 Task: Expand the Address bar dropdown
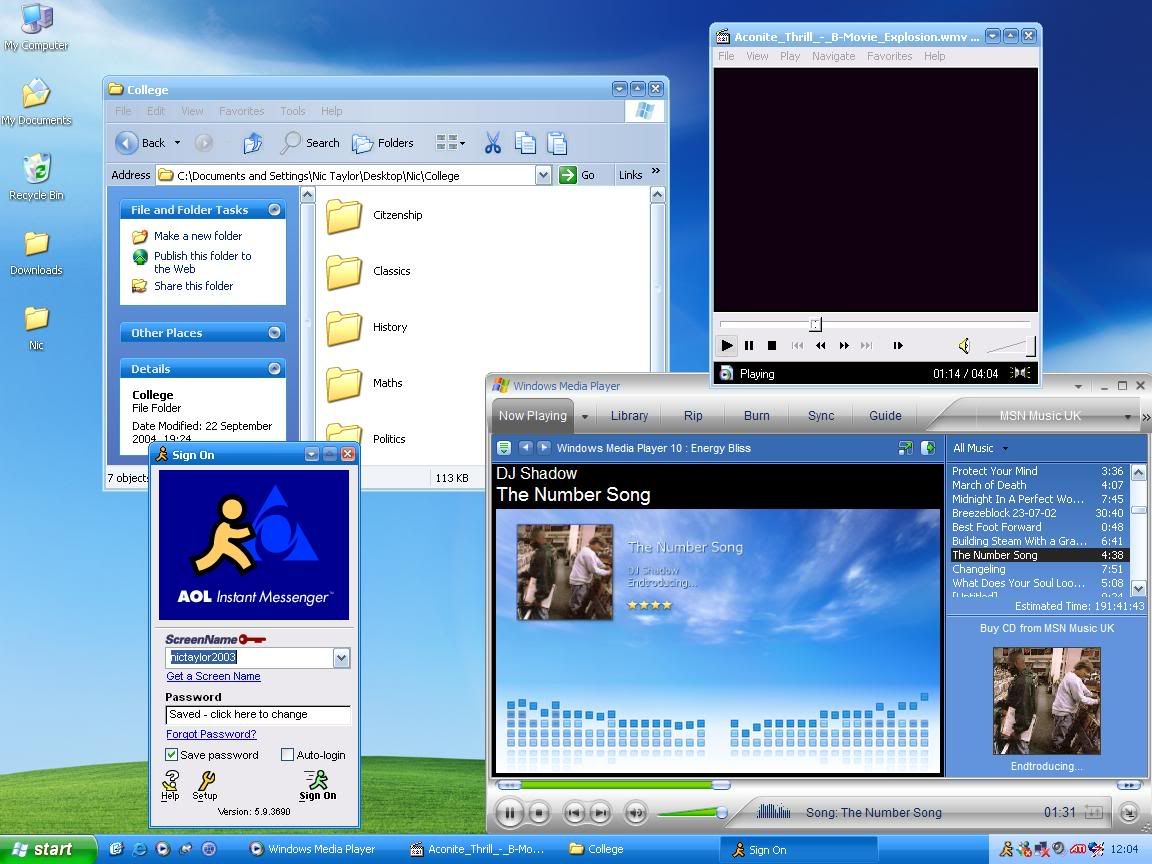543,175
